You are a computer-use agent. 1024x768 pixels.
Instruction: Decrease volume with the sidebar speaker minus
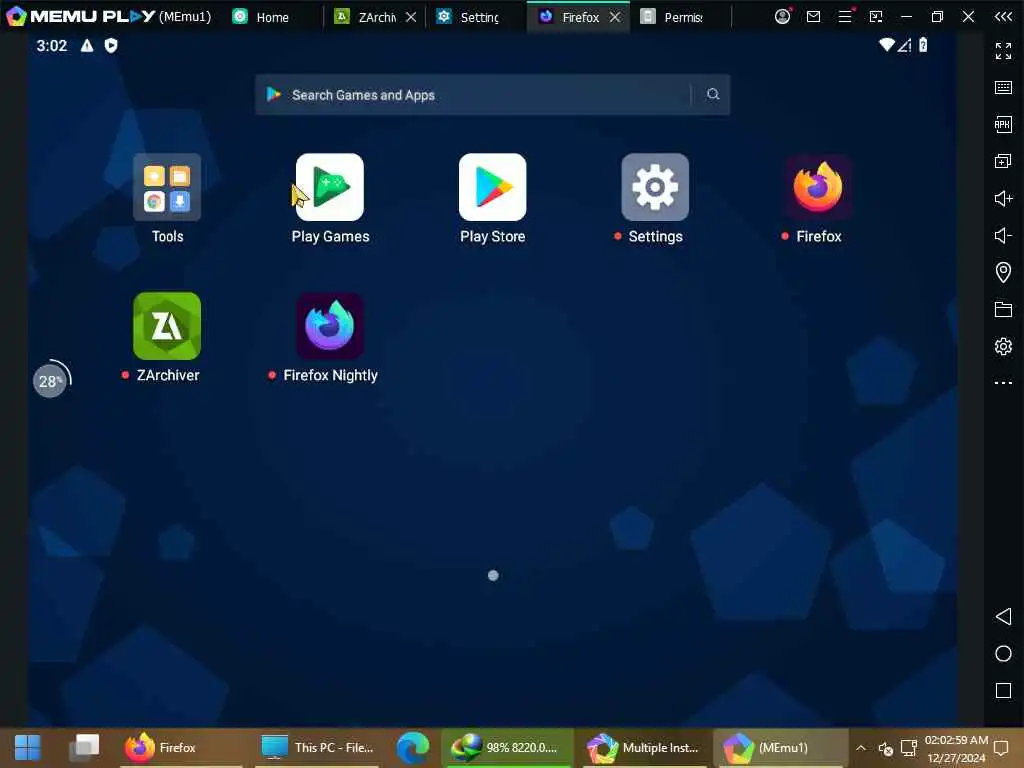coord(1003,235)
